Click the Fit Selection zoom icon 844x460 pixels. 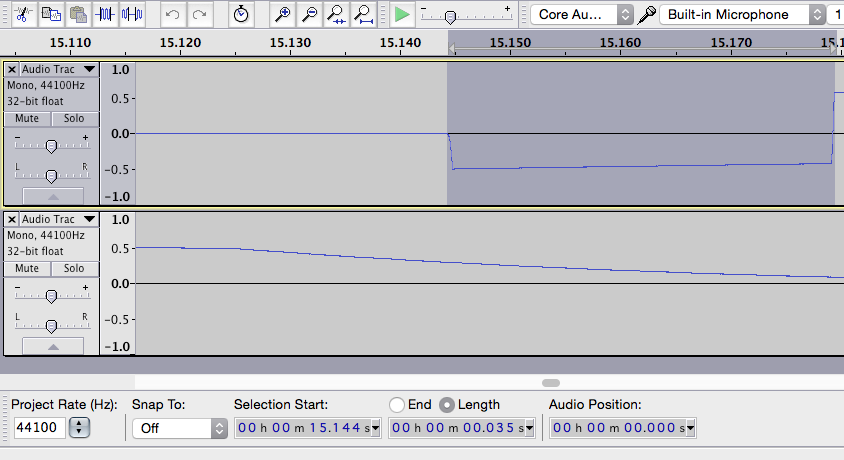pyautogui.click(x=337, y=14)
